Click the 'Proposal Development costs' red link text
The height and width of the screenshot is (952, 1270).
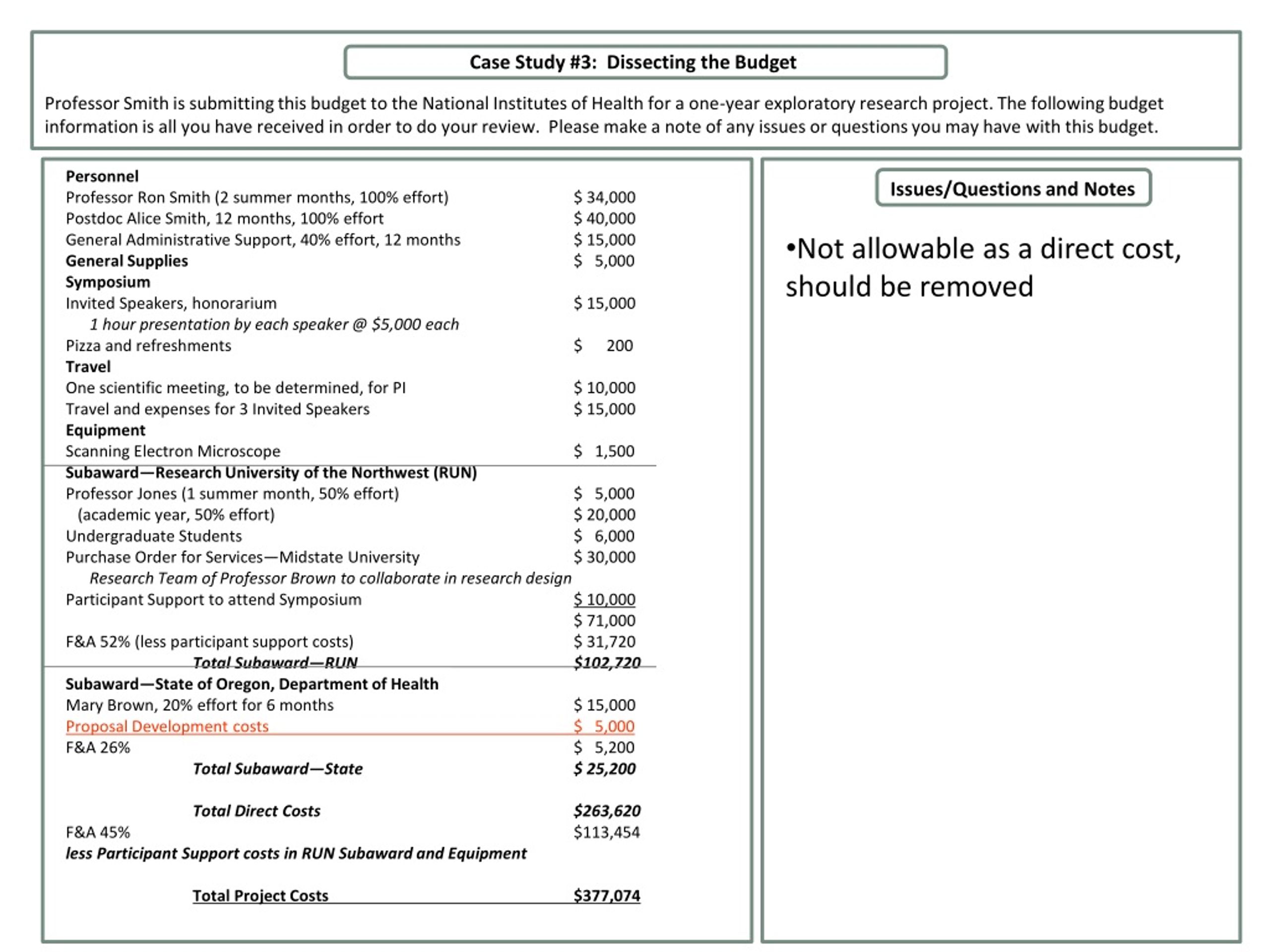pos(167,726)
